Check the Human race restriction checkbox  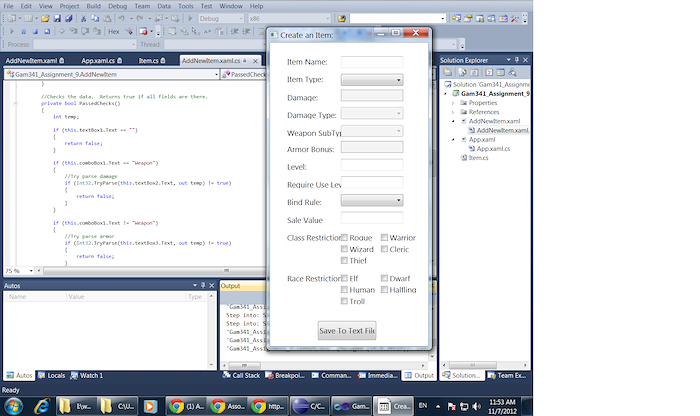click(344, 290)
